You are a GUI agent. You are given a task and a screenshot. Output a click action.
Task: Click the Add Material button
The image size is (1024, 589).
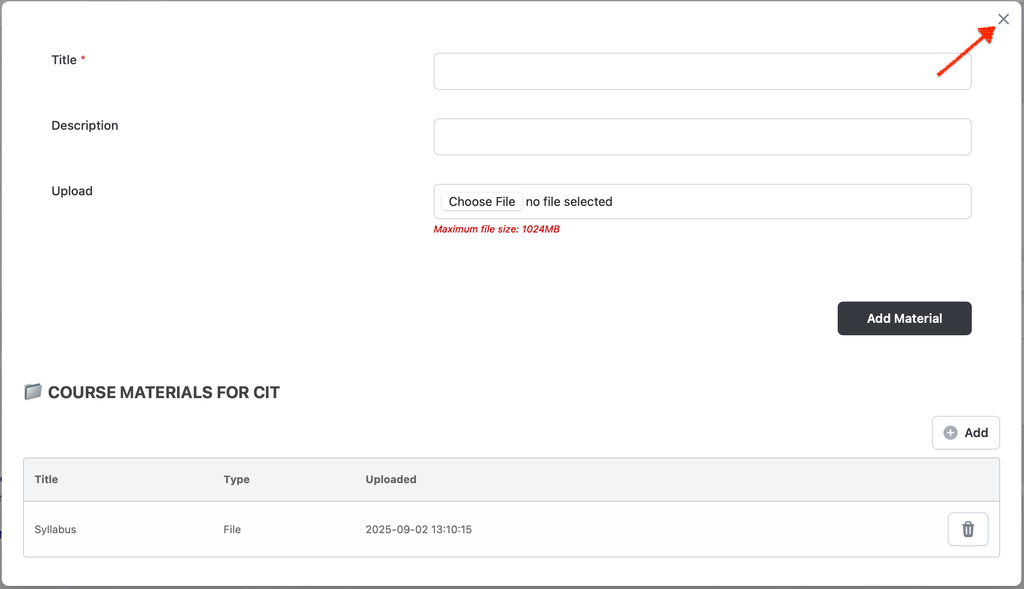click(x=904, y=318)
